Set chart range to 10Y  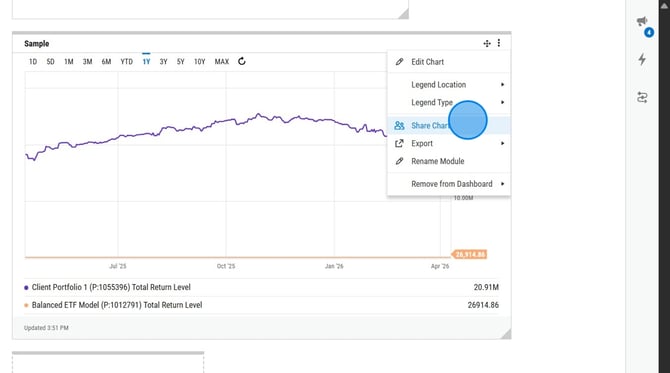click(200, 62)
